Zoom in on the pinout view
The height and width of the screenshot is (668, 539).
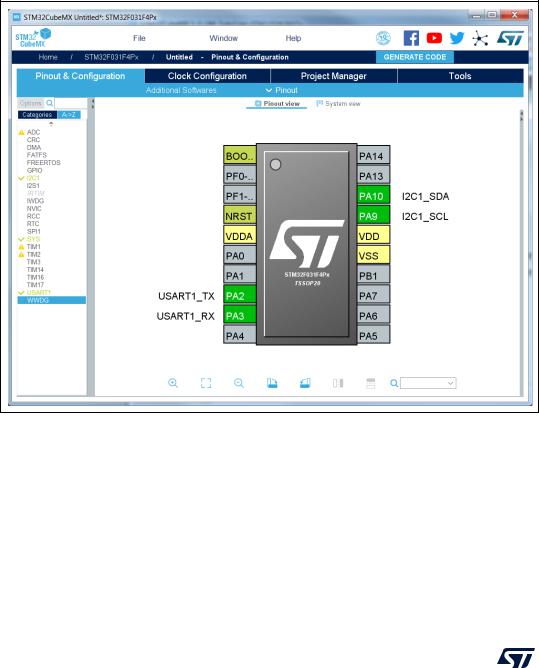pyautogui.click(x=173, y=383)
